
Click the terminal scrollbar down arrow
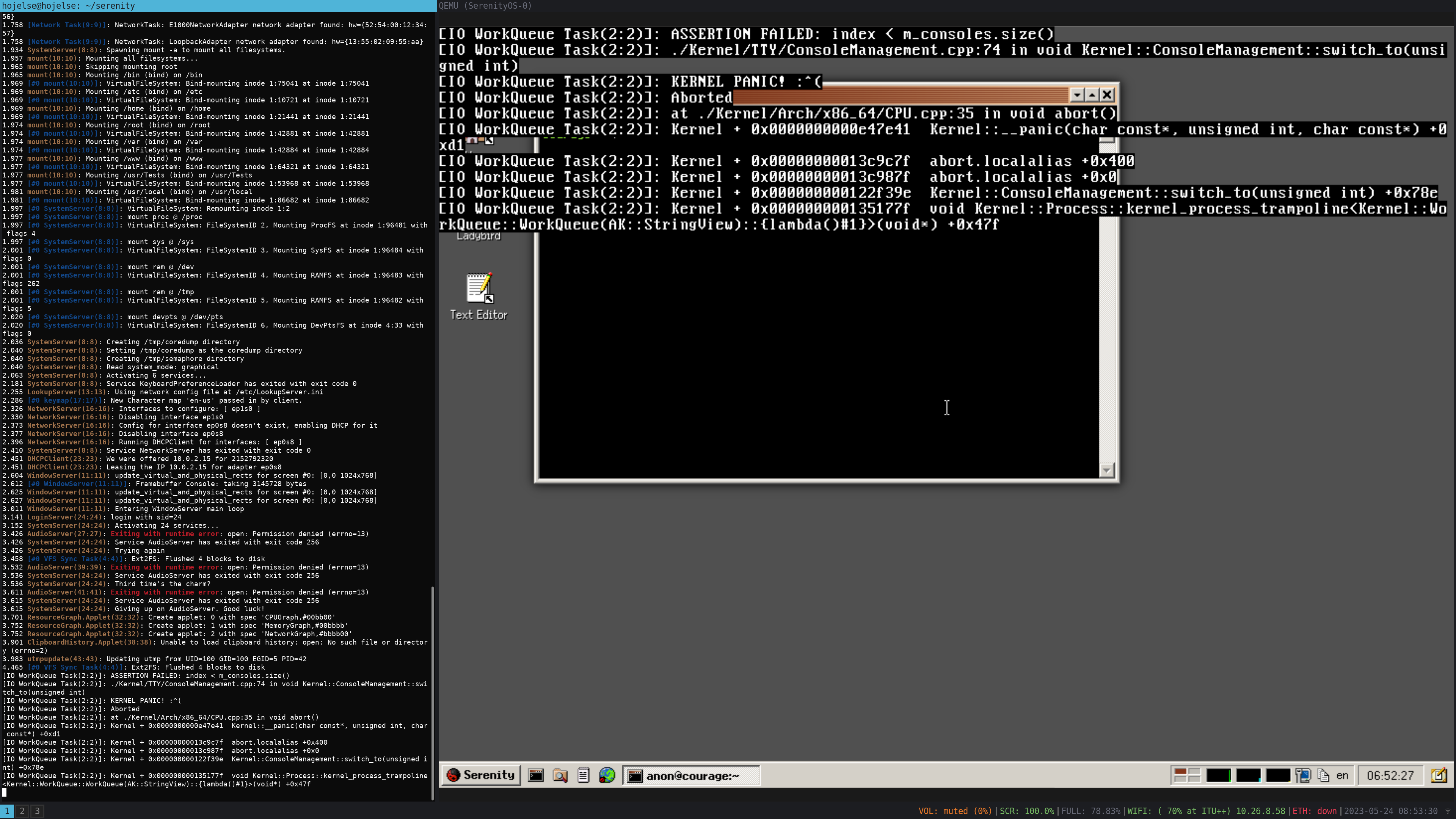click(1107, 470)
